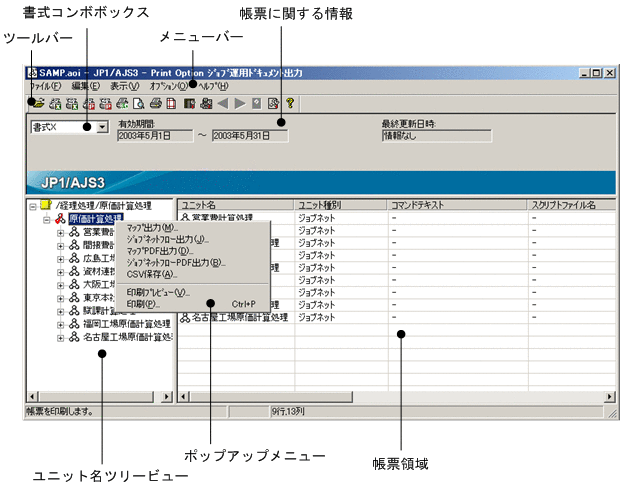Click the スクリプトファイル名 column header
This screenshot has height=488, width=623.
pyautogui.click(x=572, y=205)
